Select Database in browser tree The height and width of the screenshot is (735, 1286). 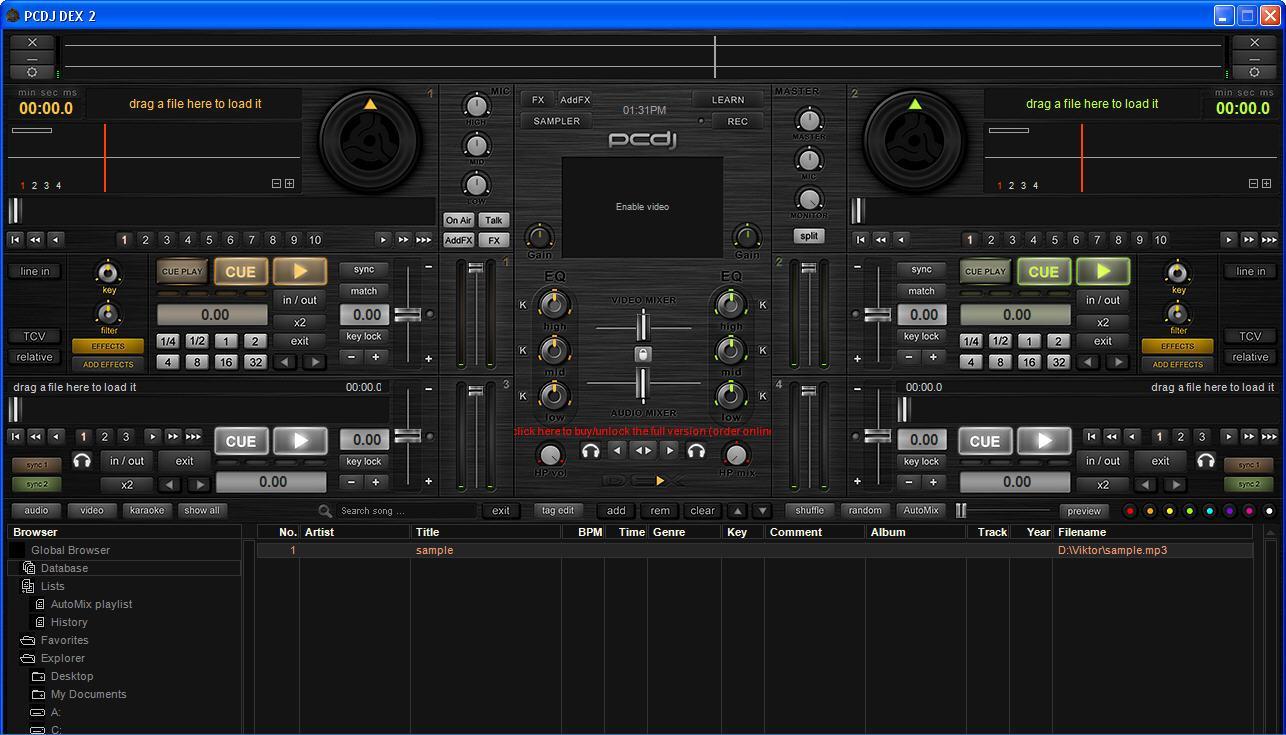64,568
